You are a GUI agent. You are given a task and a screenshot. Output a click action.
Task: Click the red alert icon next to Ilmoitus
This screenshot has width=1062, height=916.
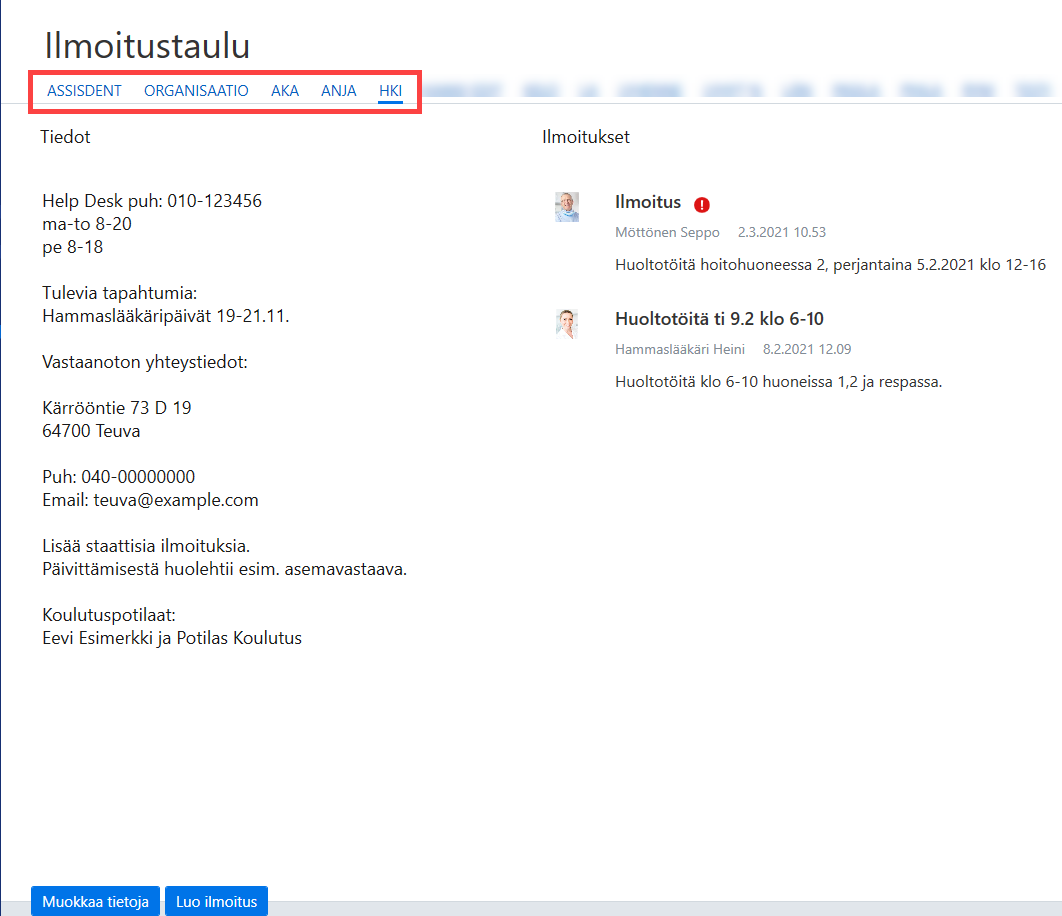coord(702,204)
